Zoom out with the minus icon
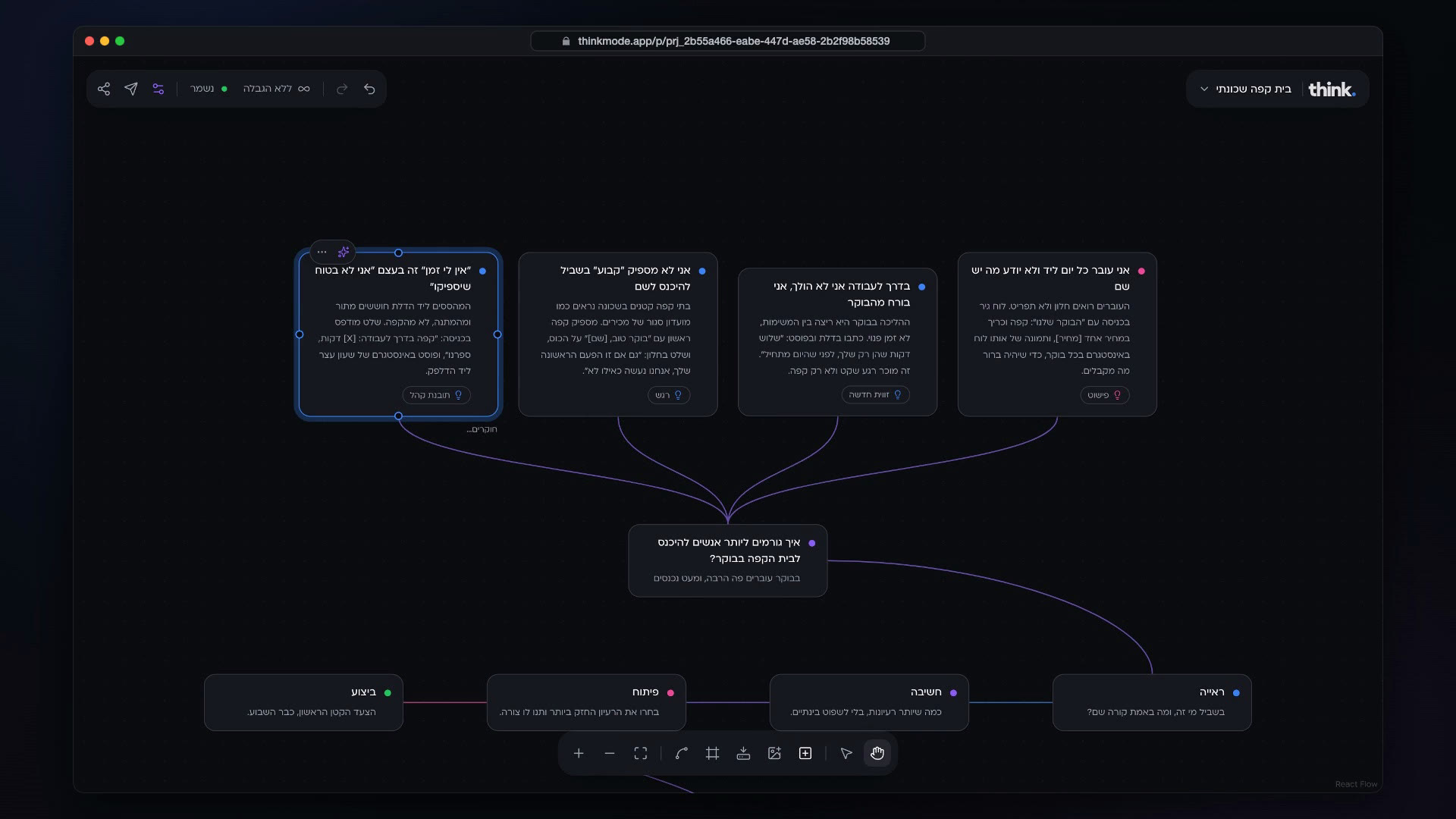This screenshot has width=1456, height=819. [x=610, y=753]
